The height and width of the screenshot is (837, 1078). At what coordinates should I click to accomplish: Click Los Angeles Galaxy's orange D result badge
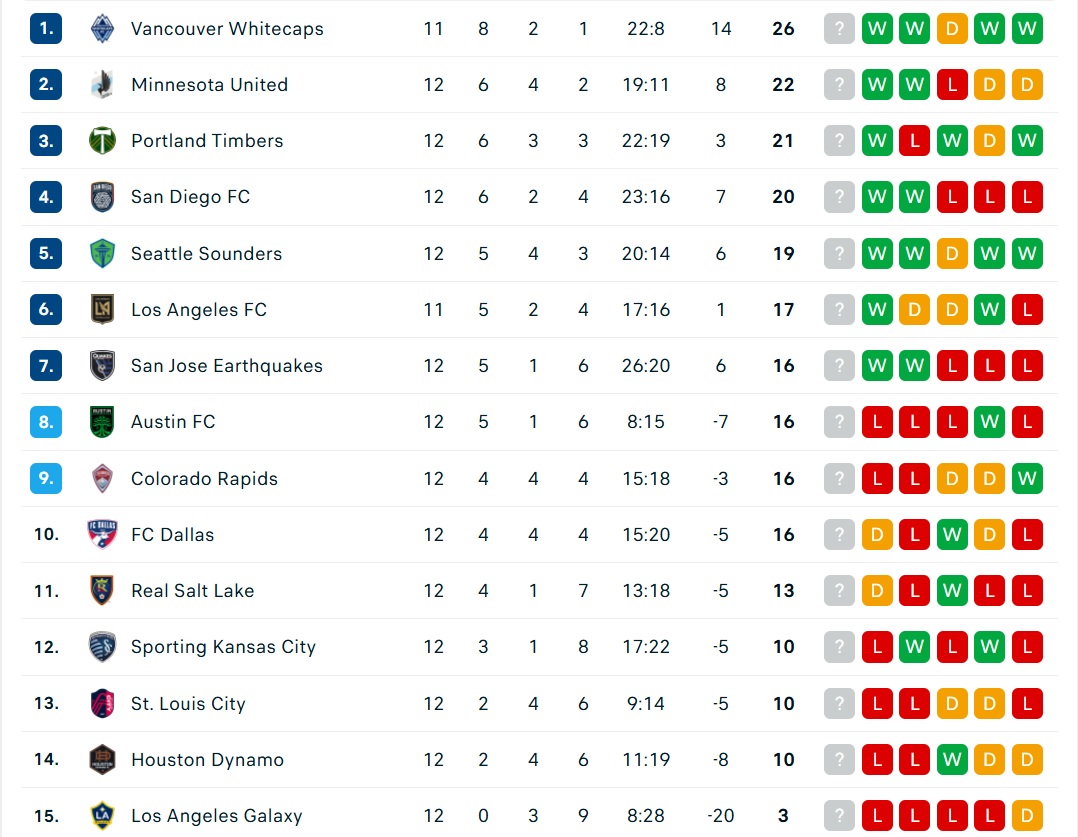(1026, 816)
